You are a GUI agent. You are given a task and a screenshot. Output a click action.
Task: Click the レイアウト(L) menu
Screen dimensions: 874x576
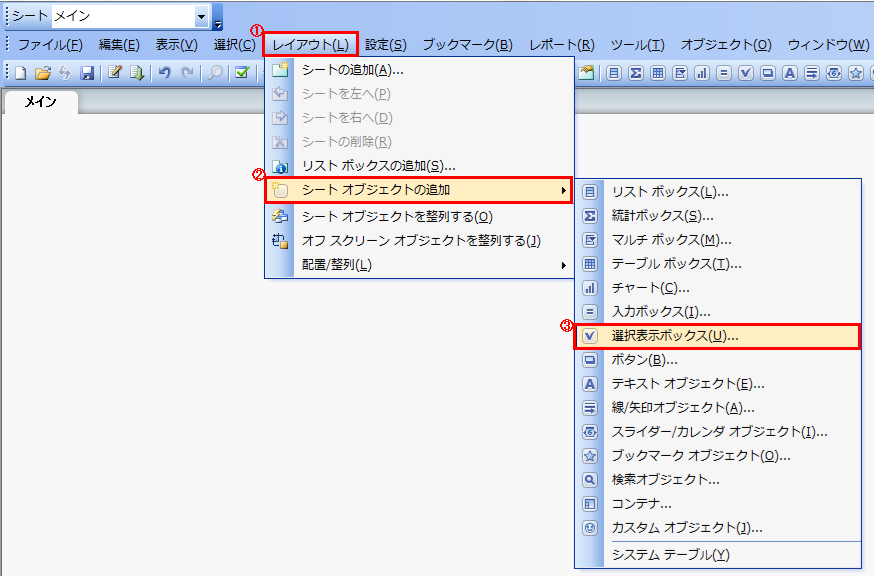tap(310, 45)
